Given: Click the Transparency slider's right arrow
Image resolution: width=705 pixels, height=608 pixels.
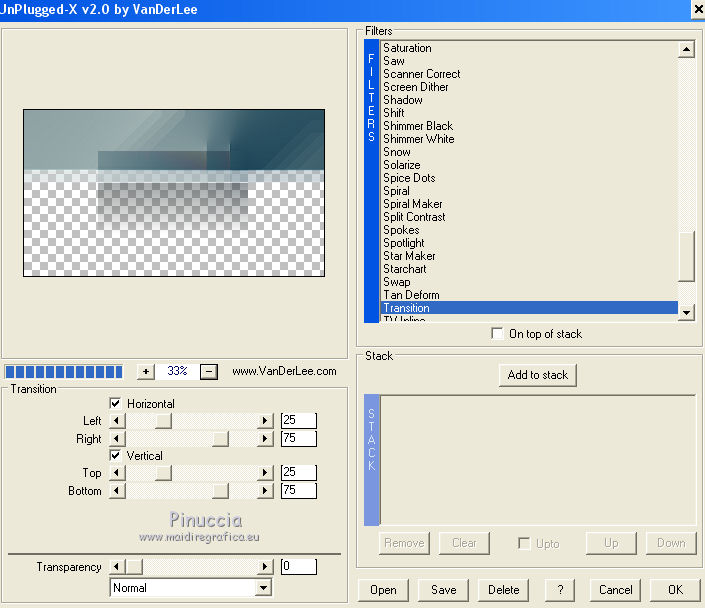Looking at the screenshot, I should click(x=265, y=567).
